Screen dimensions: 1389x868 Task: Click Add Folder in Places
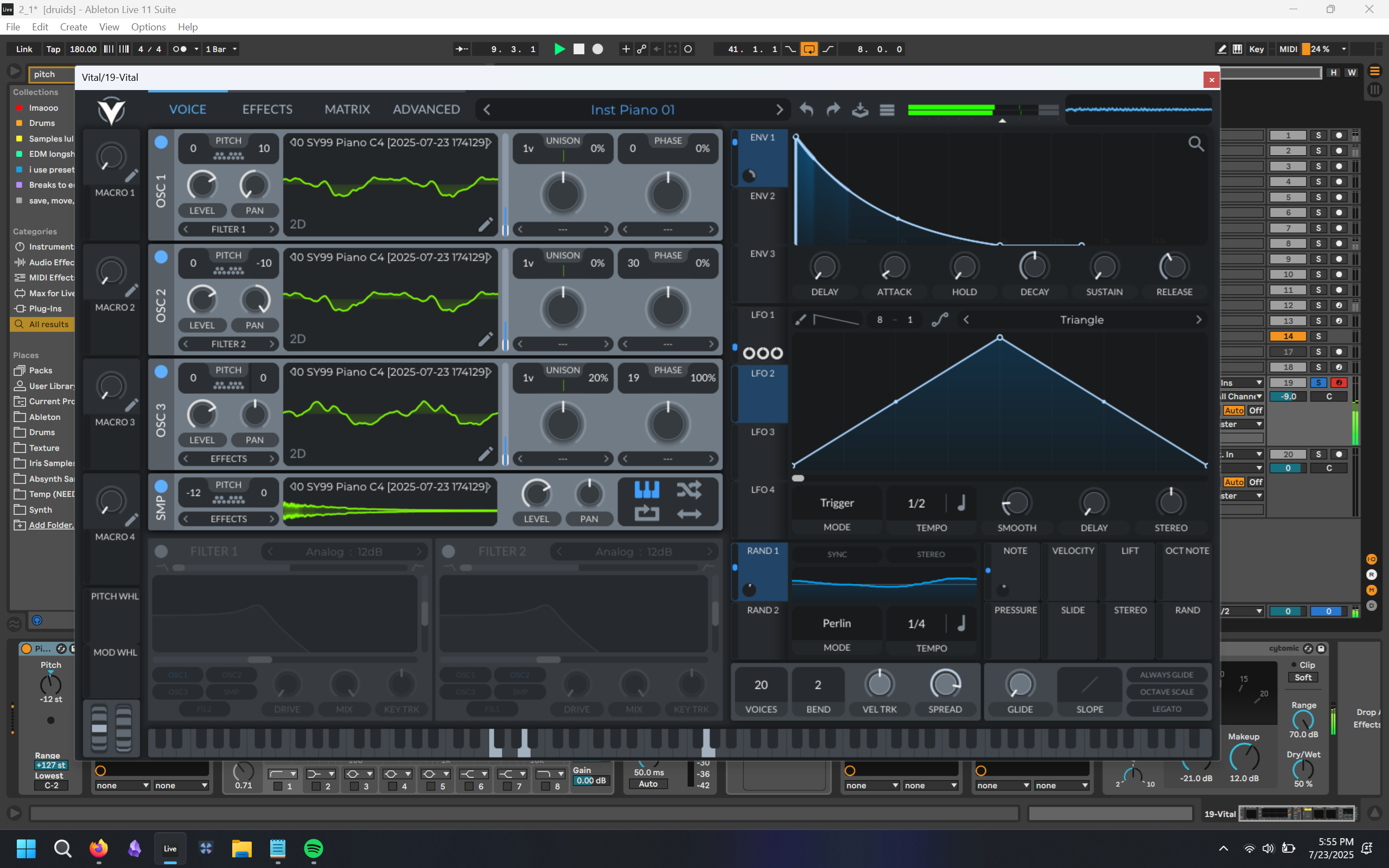coord(51,525)
